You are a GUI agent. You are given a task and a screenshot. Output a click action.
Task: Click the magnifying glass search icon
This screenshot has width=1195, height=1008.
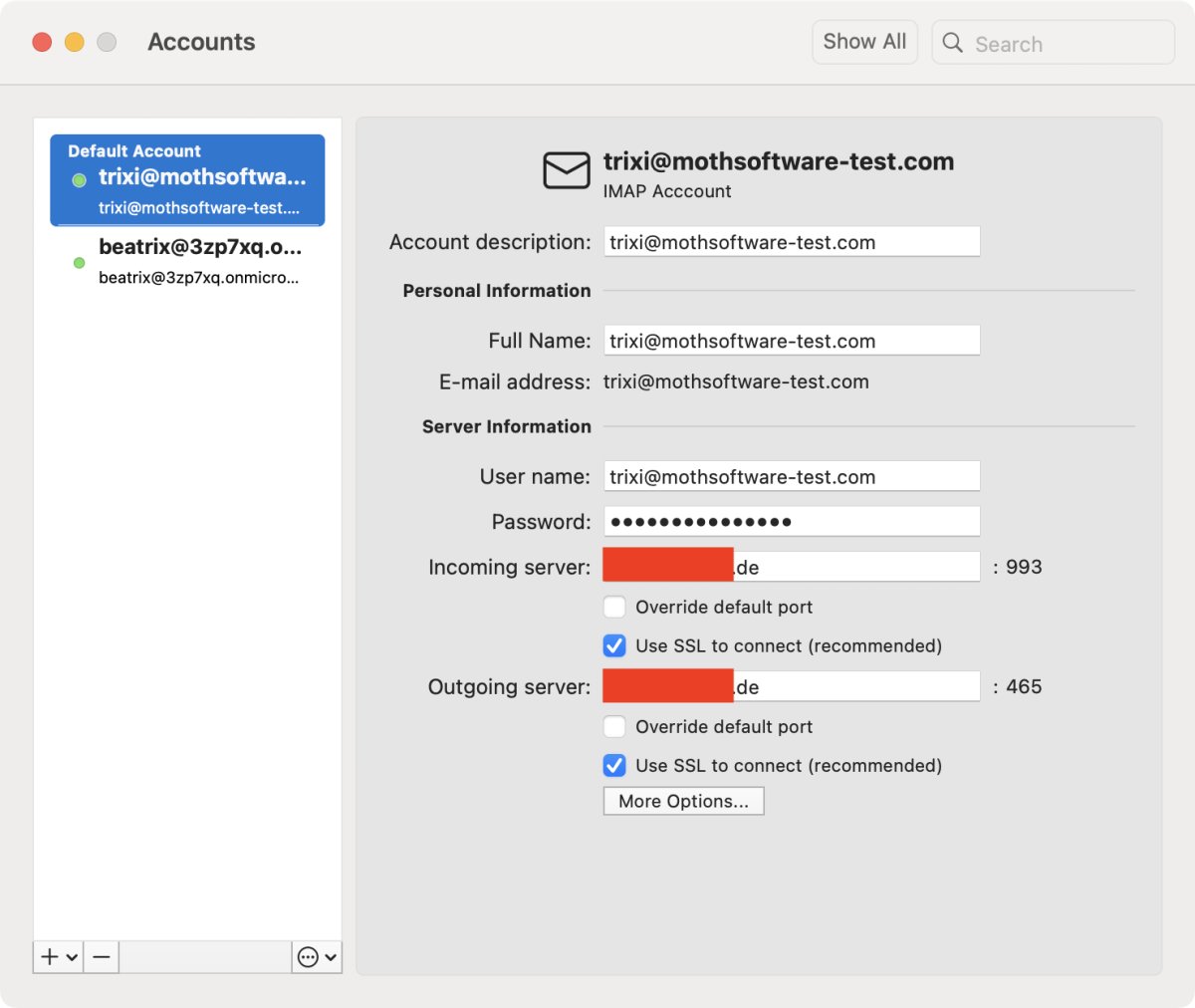(x=953, y=43)
